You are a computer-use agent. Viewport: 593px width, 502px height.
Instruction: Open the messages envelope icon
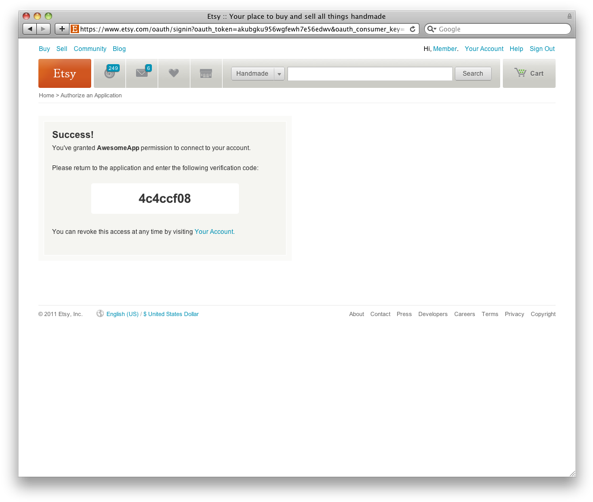(142, 73)
